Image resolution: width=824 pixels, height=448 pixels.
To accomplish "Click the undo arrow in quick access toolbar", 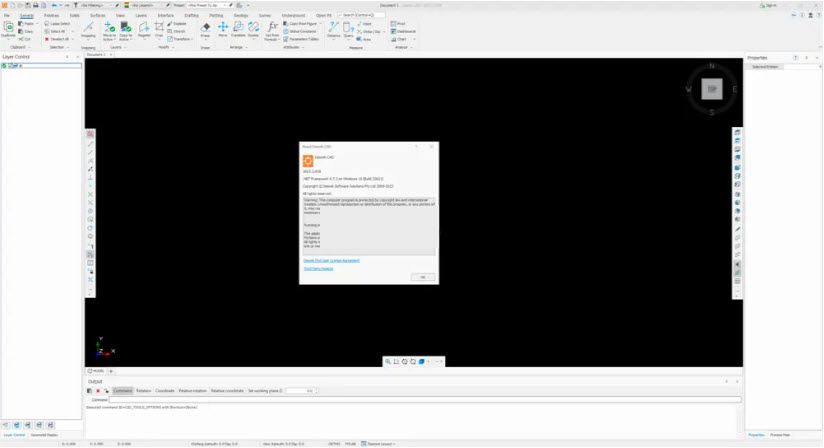I will tap(54, 5).
